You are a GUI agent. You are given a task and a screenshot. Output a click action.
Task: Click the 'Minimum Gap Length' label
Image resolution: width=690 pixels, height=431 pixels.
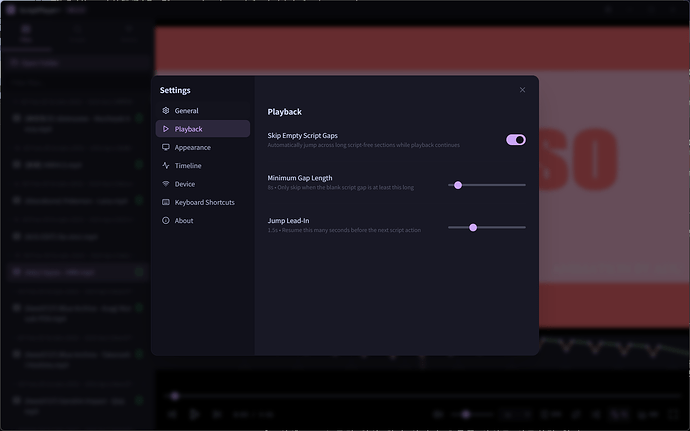[300, 178]
